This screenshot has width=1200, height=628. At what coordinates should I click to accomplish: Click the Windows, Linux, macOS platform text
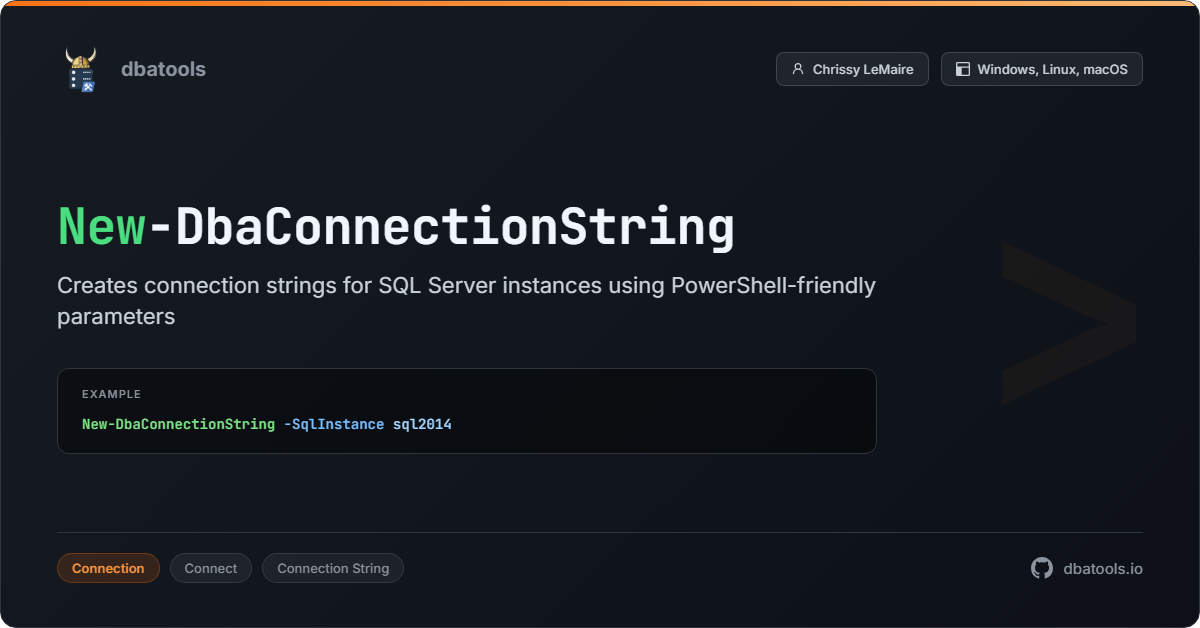tap(1052, 69)
